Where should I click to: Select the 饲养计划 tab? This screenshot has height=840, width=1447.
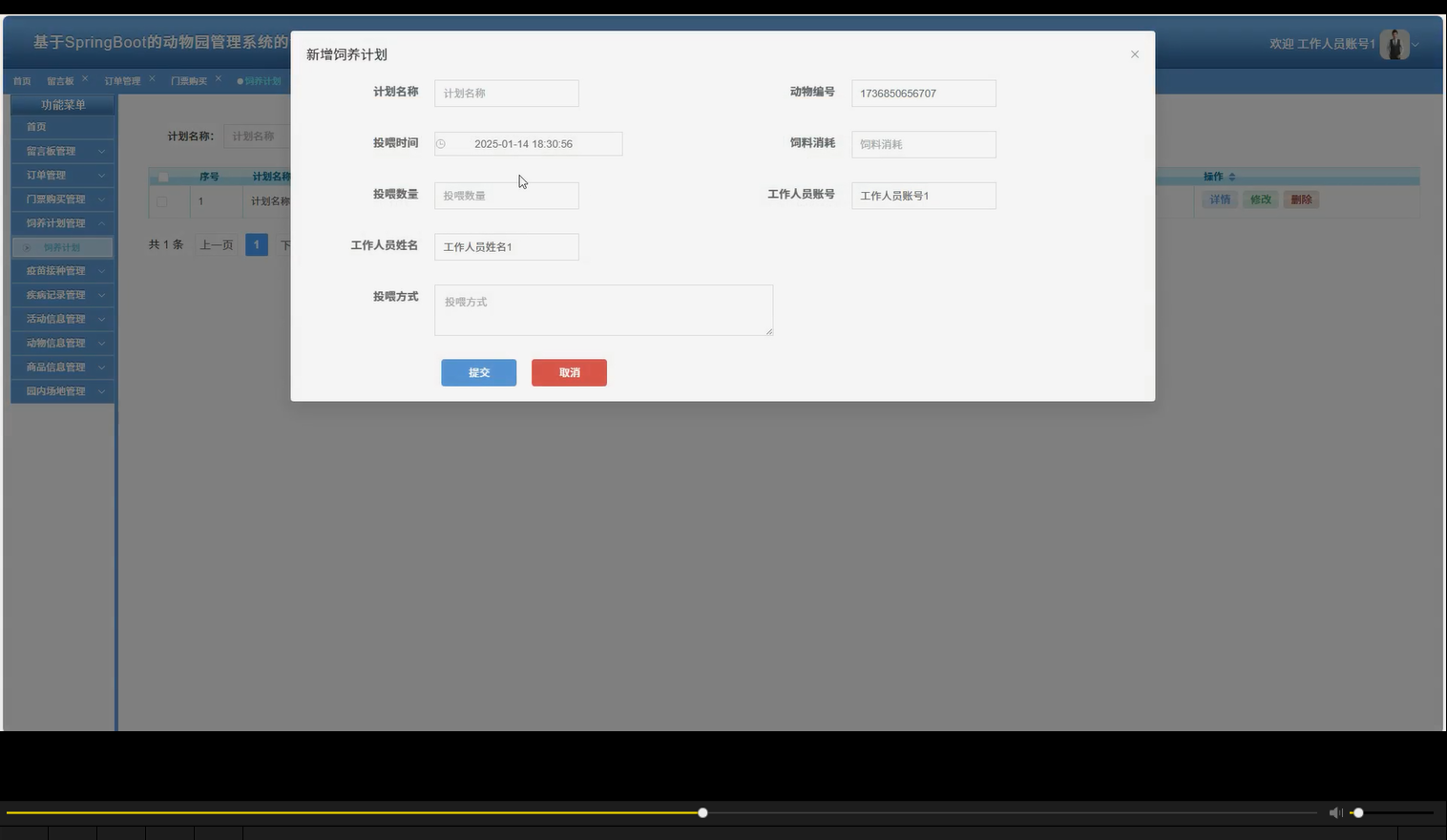click(260, 81)
